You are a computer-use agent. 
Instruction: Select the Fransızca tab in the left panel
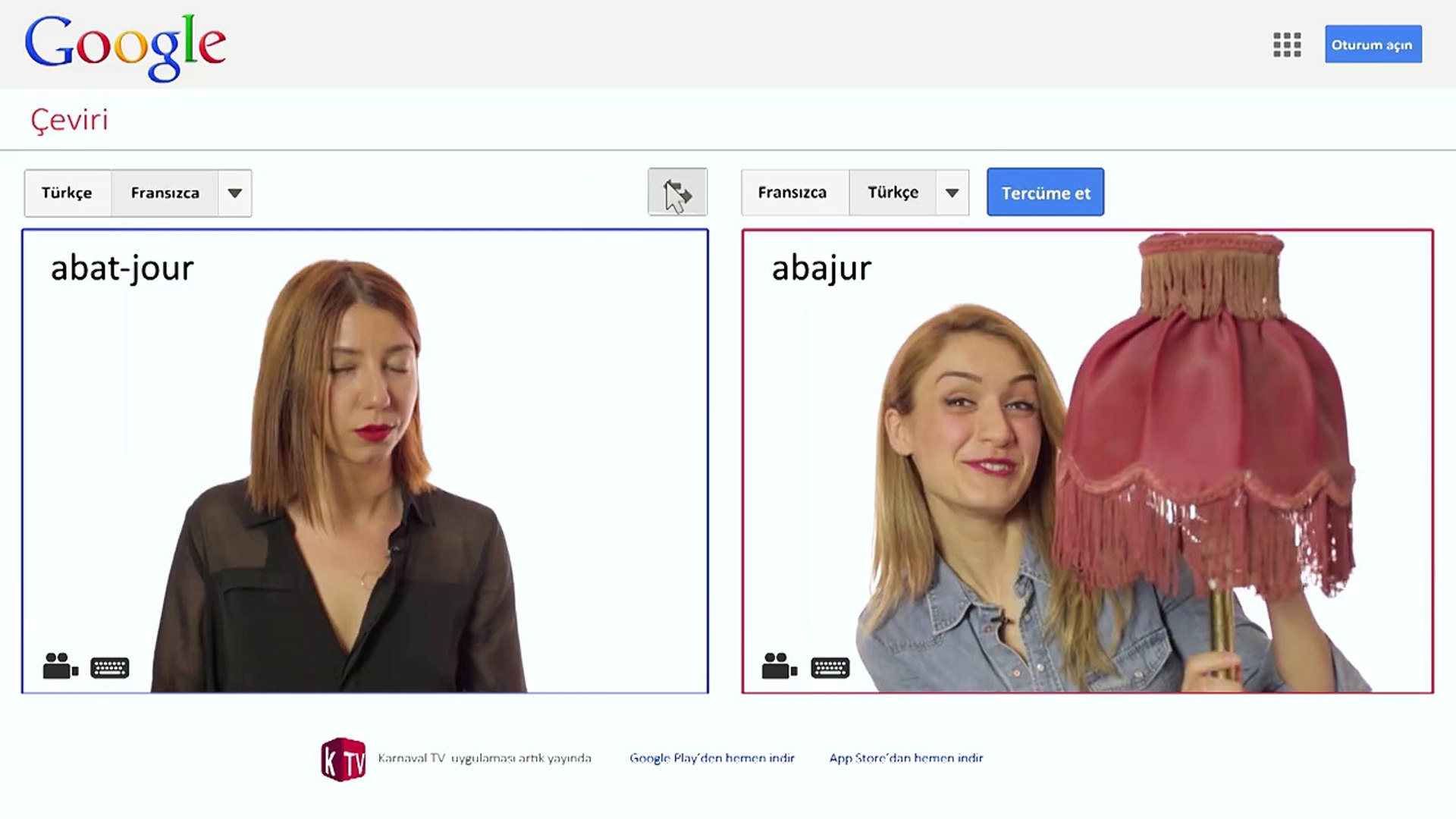coord(165,193)
